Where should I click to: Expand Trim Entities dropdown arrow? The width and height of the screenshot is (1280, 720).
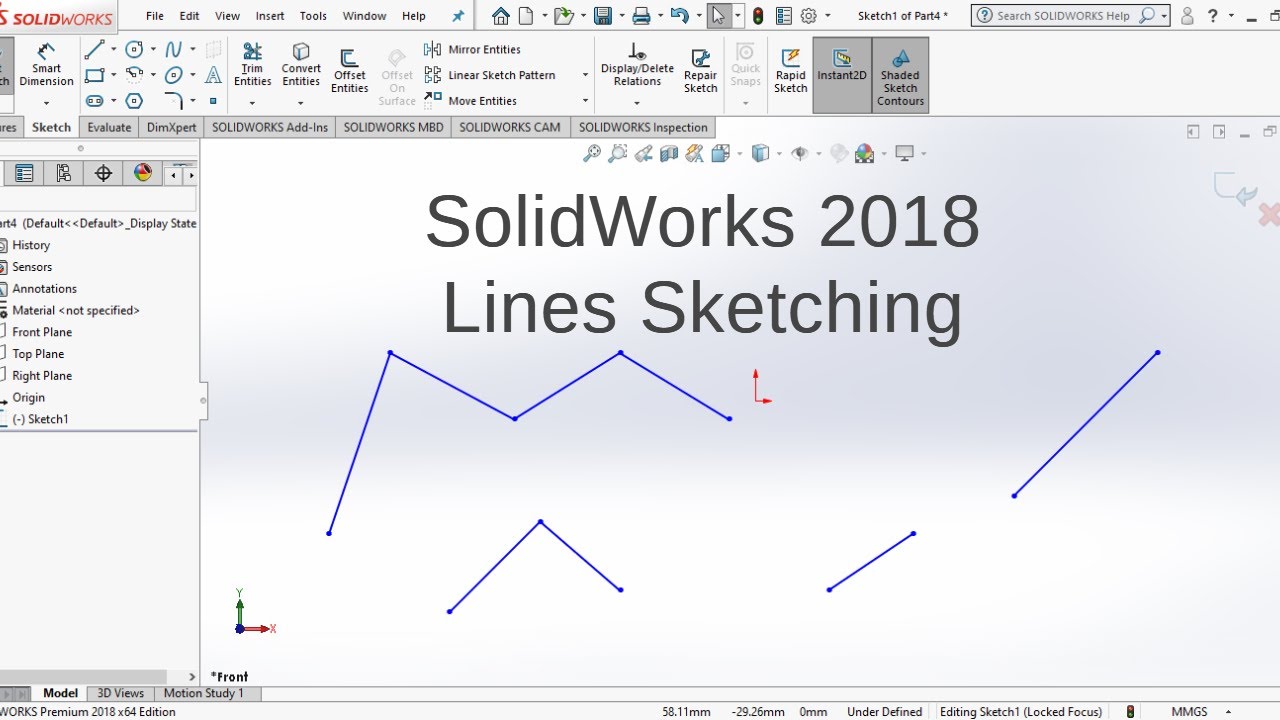pos(252,102)
